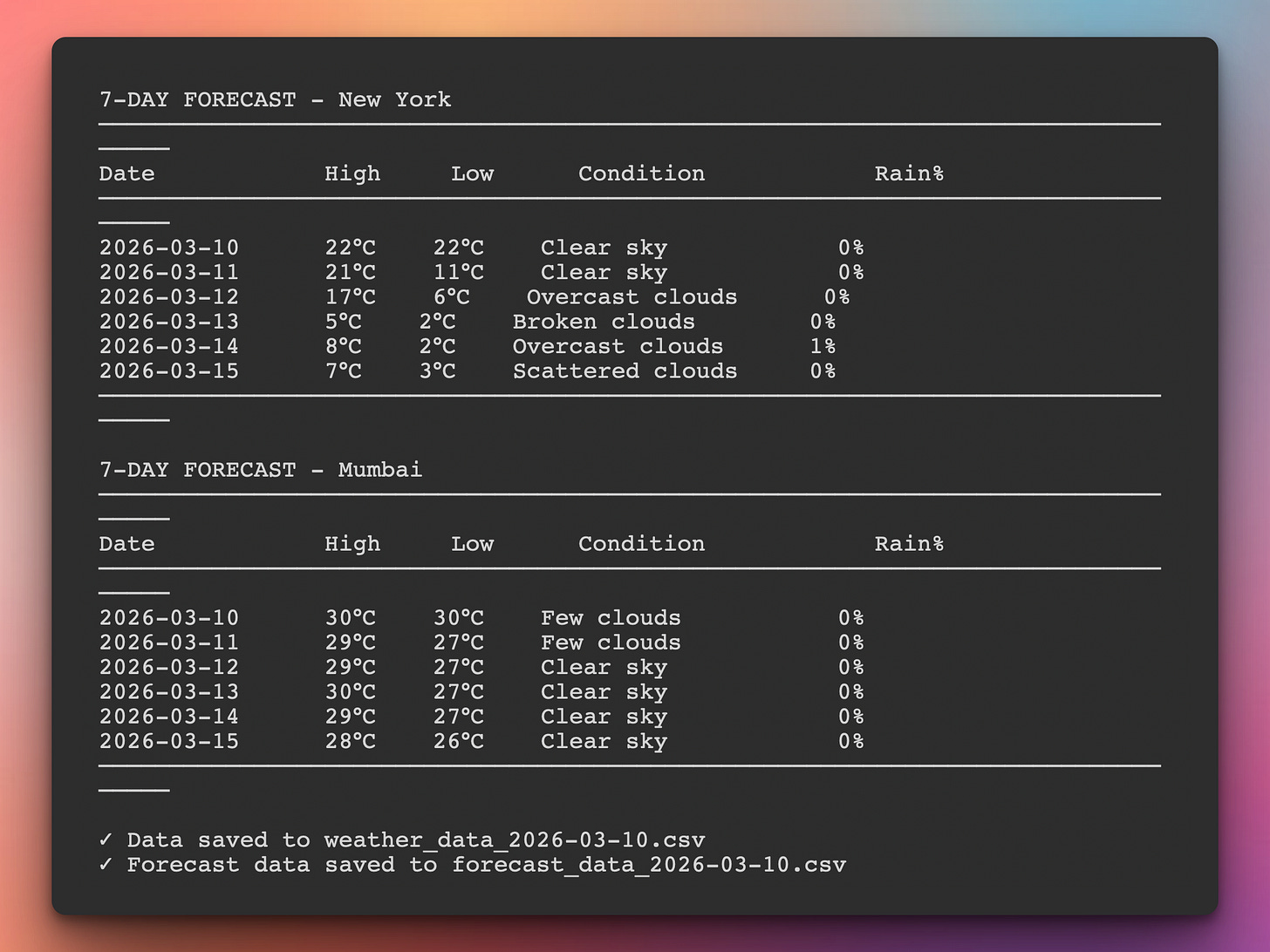Image resolution: width=1270 pixels, height=952 pixels.
Task: Click New York date 2026-03-14
Action: point(169,346)
